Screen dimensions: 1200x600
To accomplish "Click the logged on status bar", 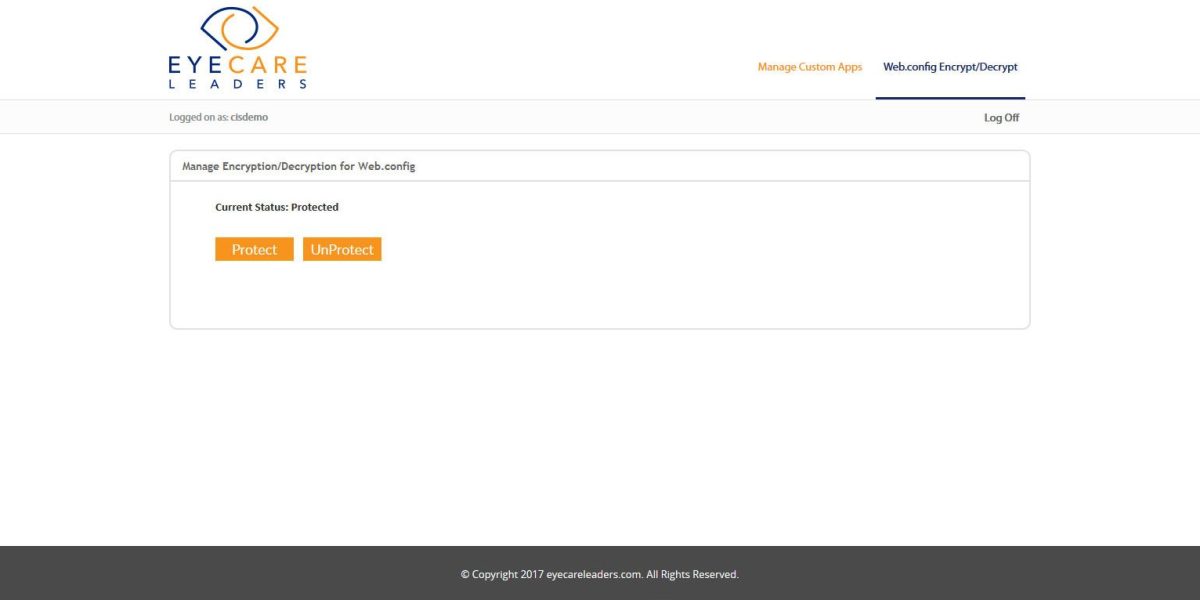I will 600,117.
